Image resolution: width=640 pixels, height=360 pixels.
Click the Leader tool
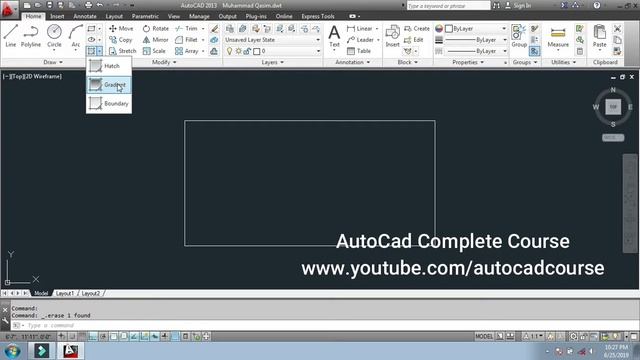click(360, 40)
